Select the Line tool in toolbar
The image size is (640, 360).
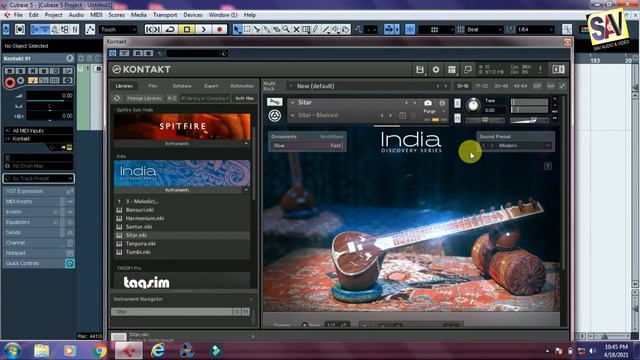click(x=326, y=29)
